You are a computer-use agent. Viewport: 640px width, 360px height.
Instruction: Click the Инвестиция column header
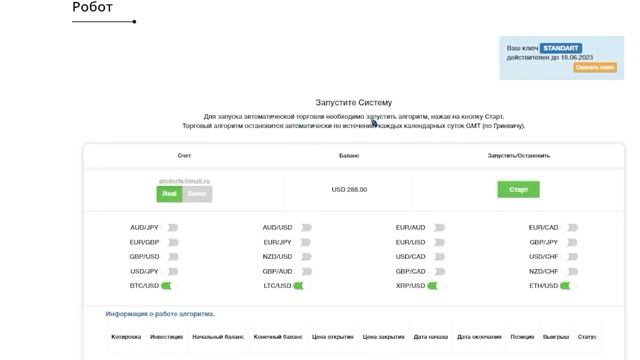tap(167, 337)
